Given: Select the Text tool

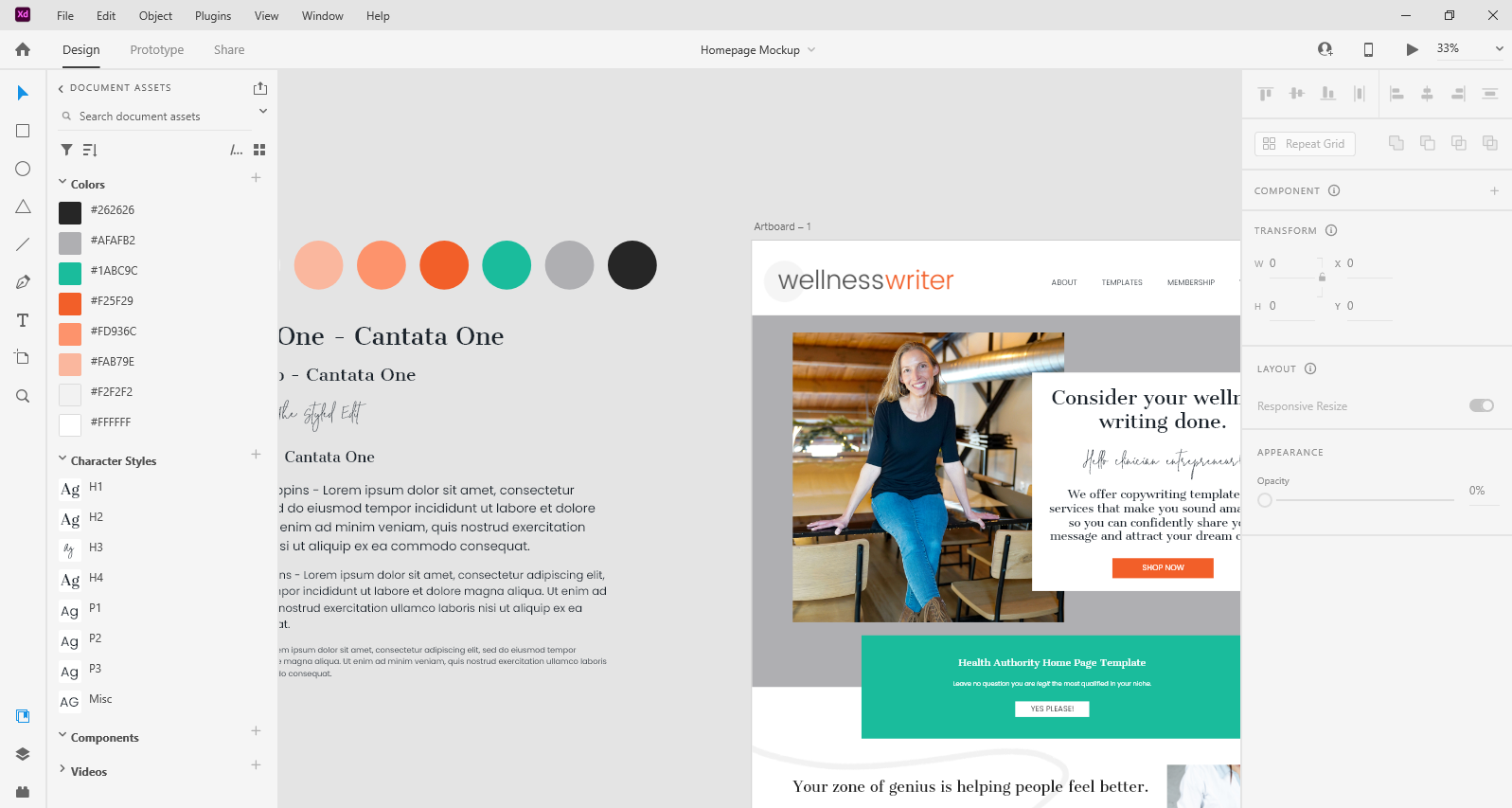Looking at the screenshot, I should point(23,320).
